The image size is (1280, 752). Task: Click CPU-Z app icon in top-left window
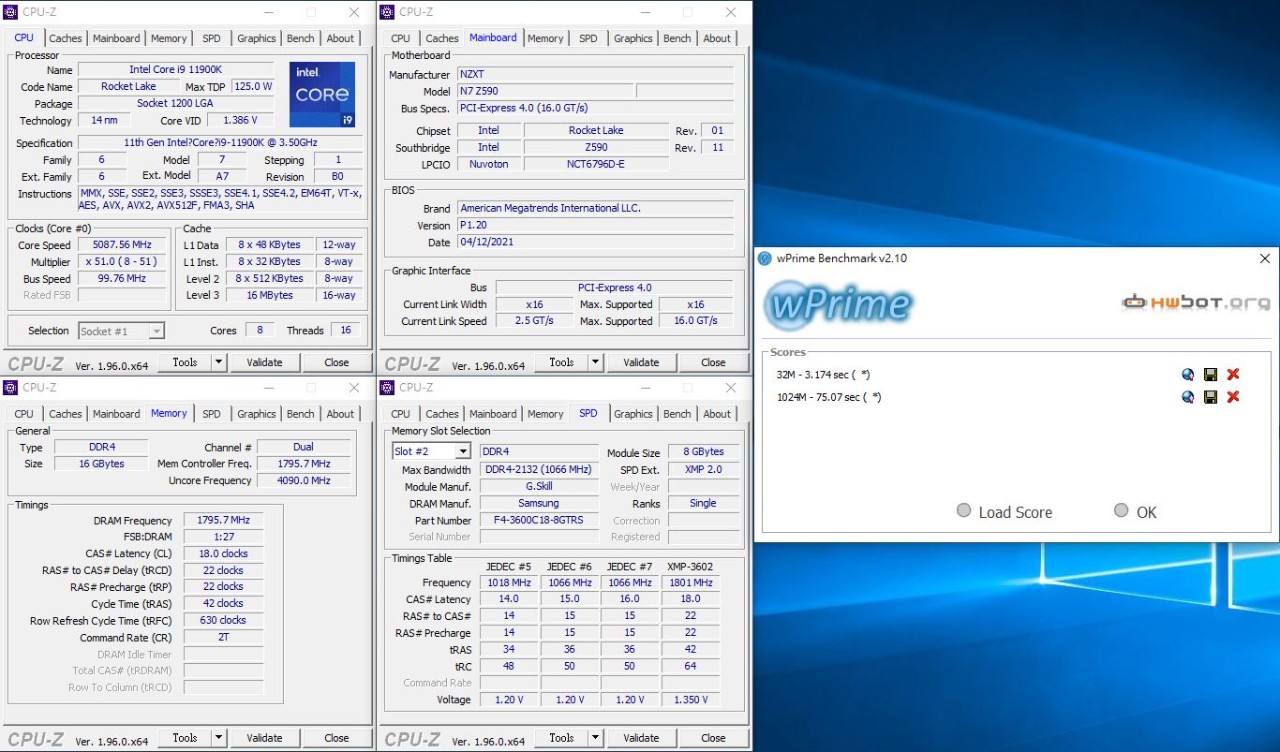[11, 12]
